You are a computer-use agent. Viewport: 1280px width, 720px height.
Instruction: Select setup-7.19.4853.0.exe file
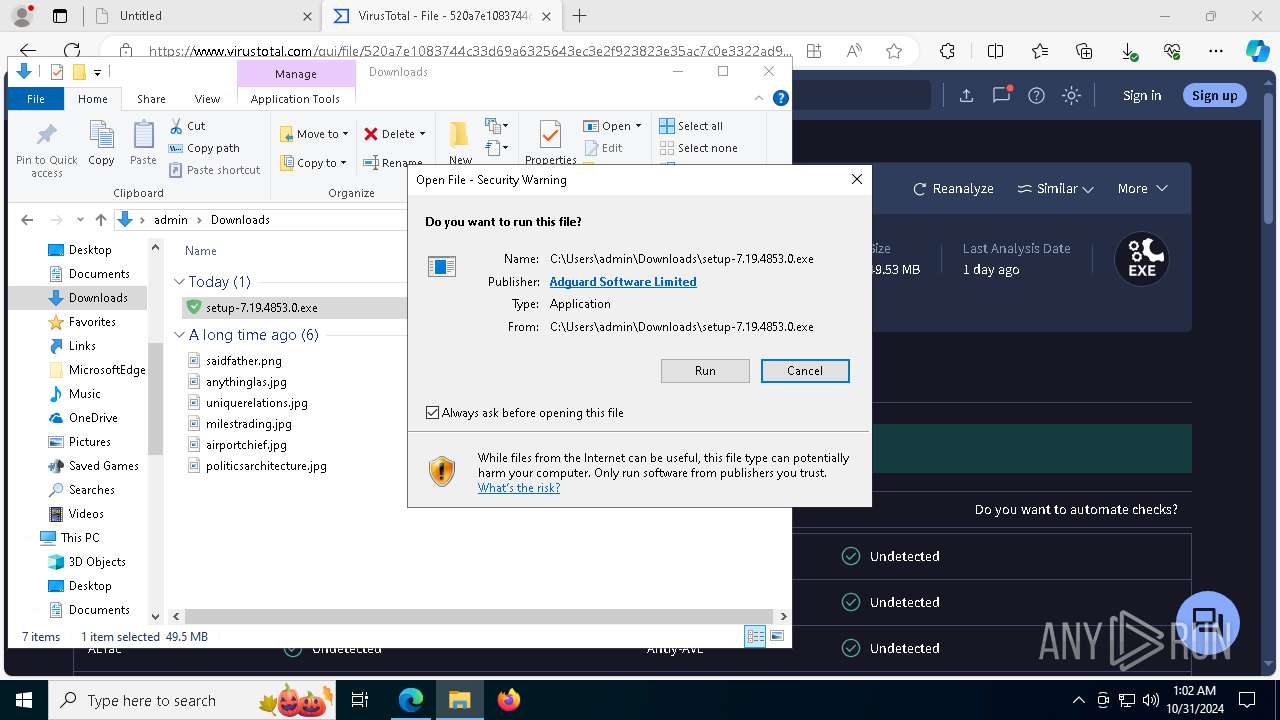point(262,308)
